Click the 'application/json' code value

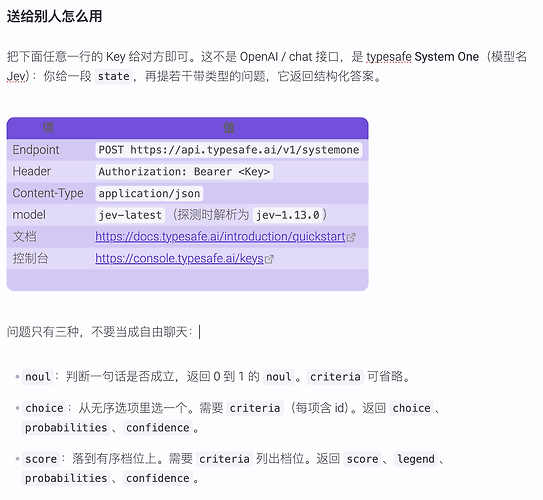tap(149, 194)
